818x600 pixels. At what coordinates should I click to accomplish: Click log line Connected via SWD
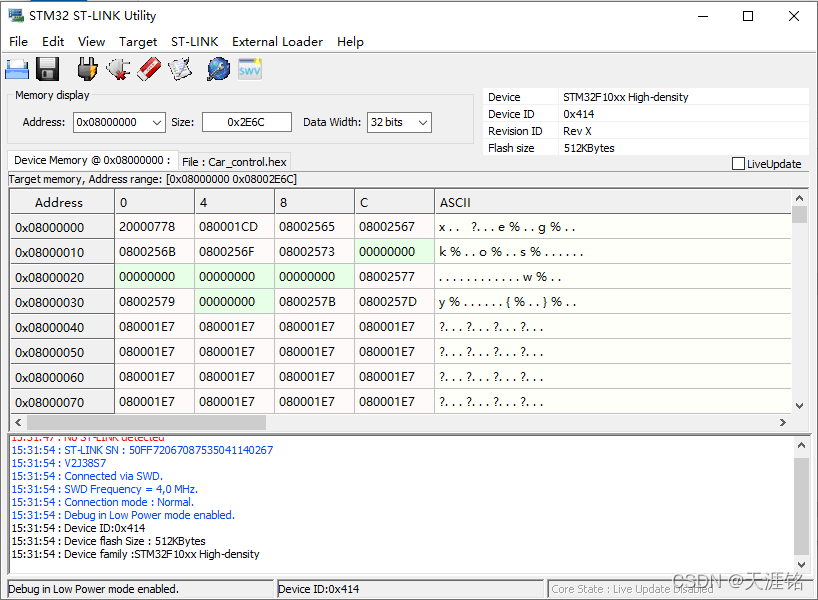[x=87, y=476]
